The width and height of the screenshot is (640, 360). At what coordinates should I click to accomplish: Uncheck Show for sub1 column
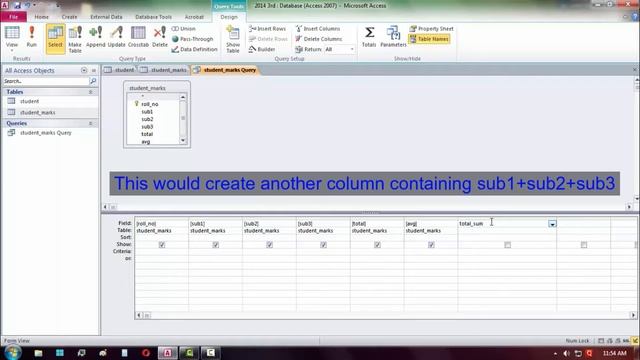click(216, 244)
